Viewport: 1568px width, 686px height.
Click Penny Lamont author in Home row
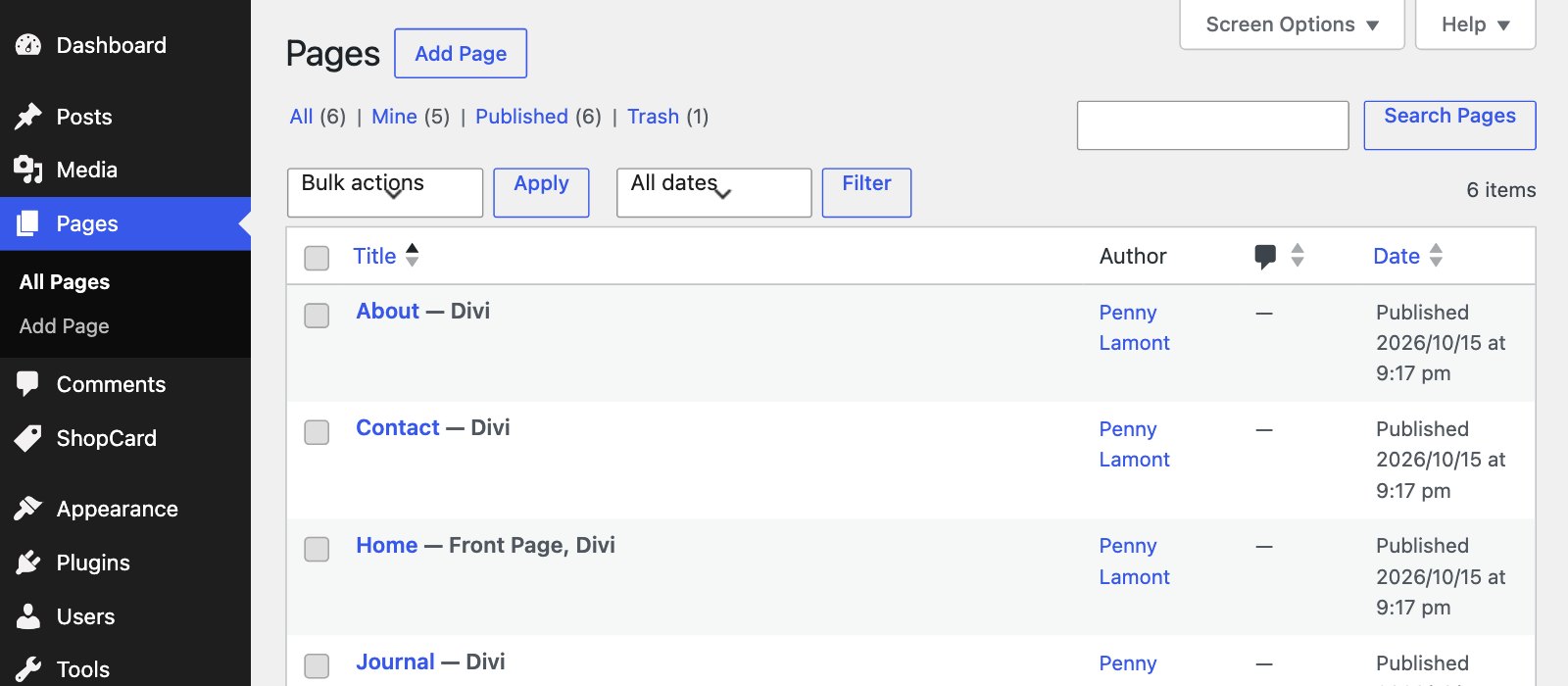(x=1134, y=562)
